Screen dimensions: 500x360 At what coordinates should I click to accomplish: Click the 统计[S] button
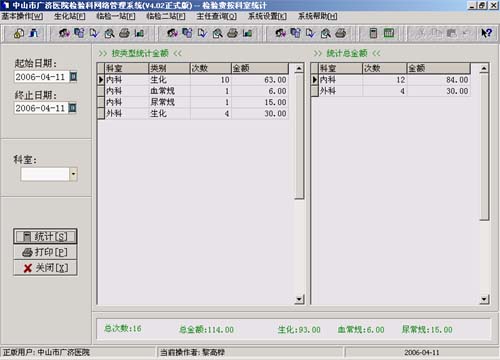45,236
